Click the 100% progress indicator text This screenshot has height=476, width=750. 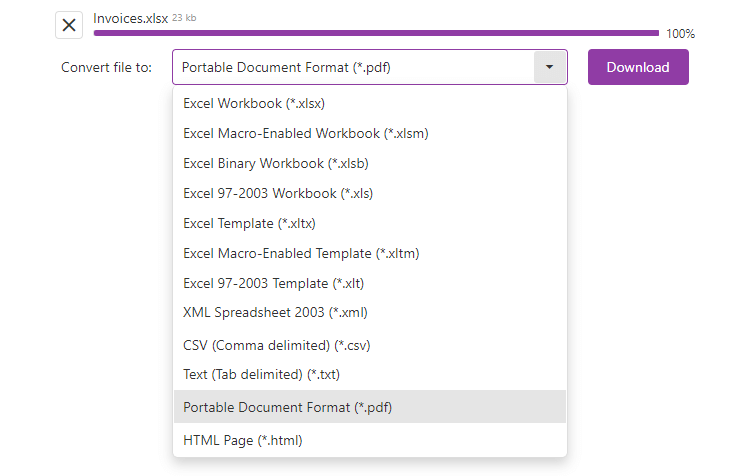[x=680, y=34]
